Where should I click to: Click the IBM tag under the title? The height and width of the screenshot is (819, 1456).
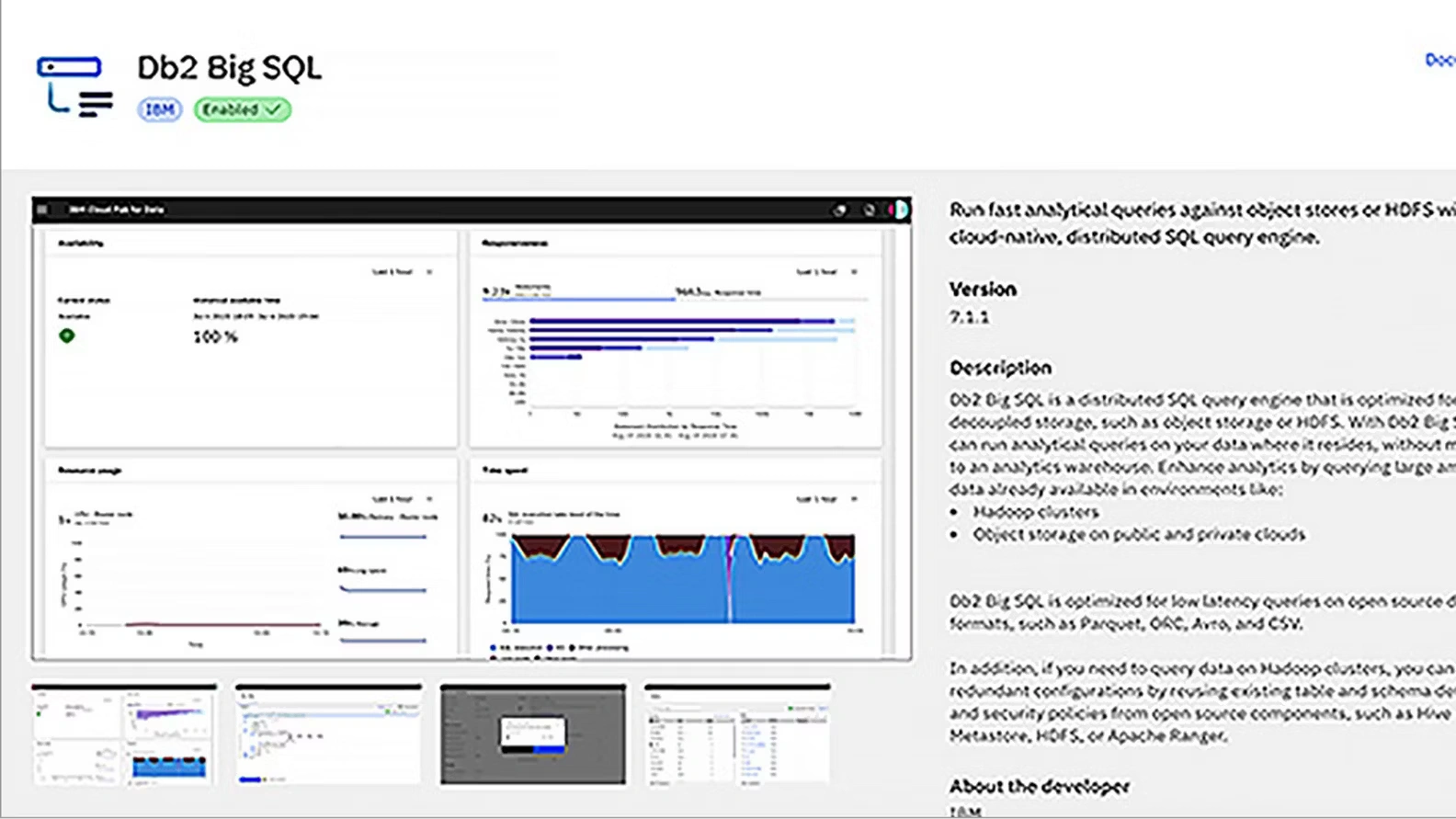click(159, 109)
